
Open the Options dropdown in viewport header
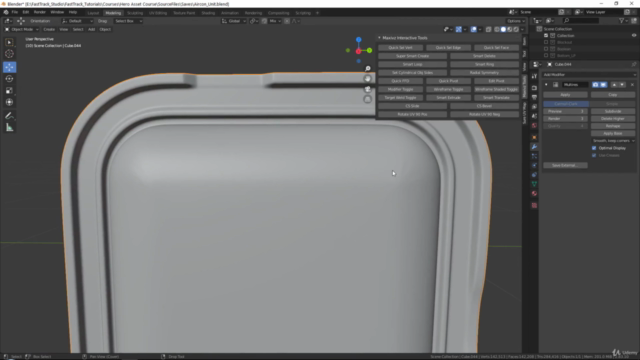(516, 21)
